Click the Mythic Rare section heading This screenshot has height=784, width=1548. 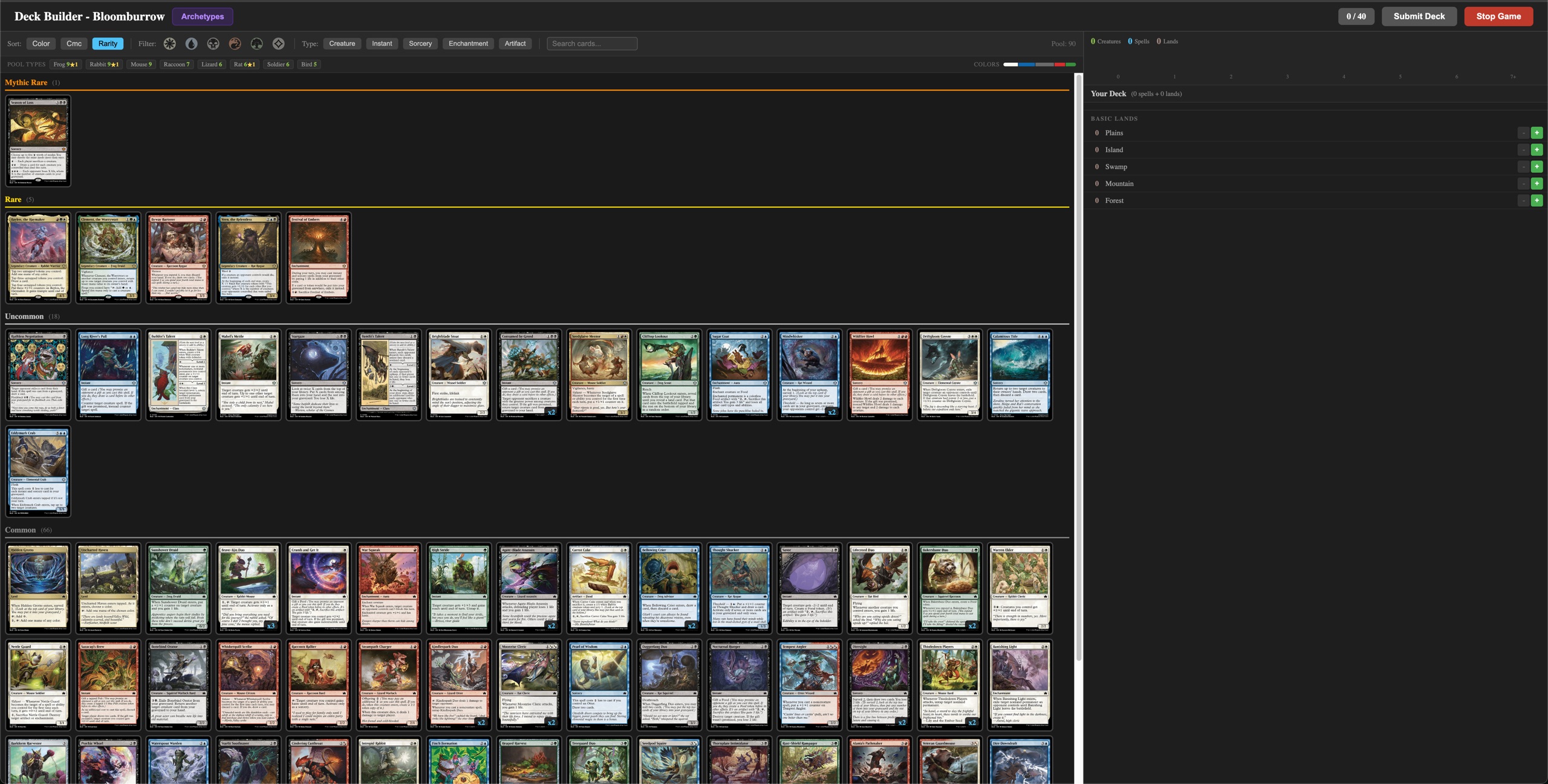pyautogui.click(x=26, y=82)
